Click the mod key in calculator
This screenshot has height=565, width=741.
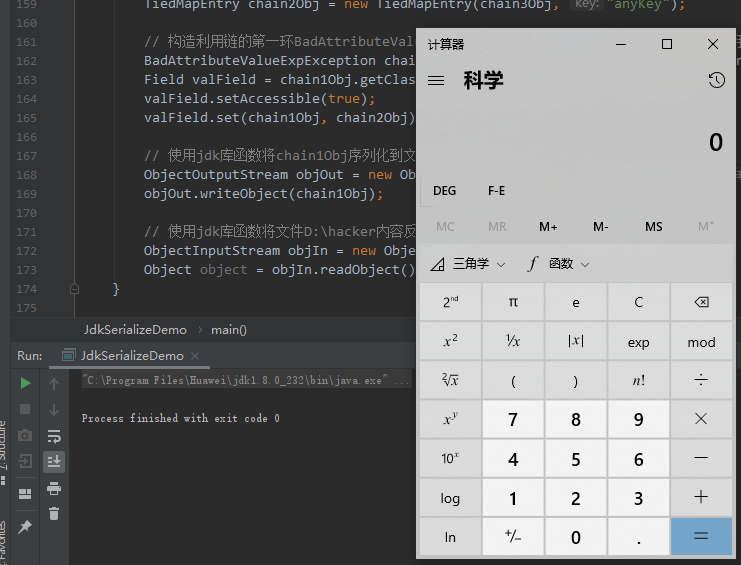701,341
